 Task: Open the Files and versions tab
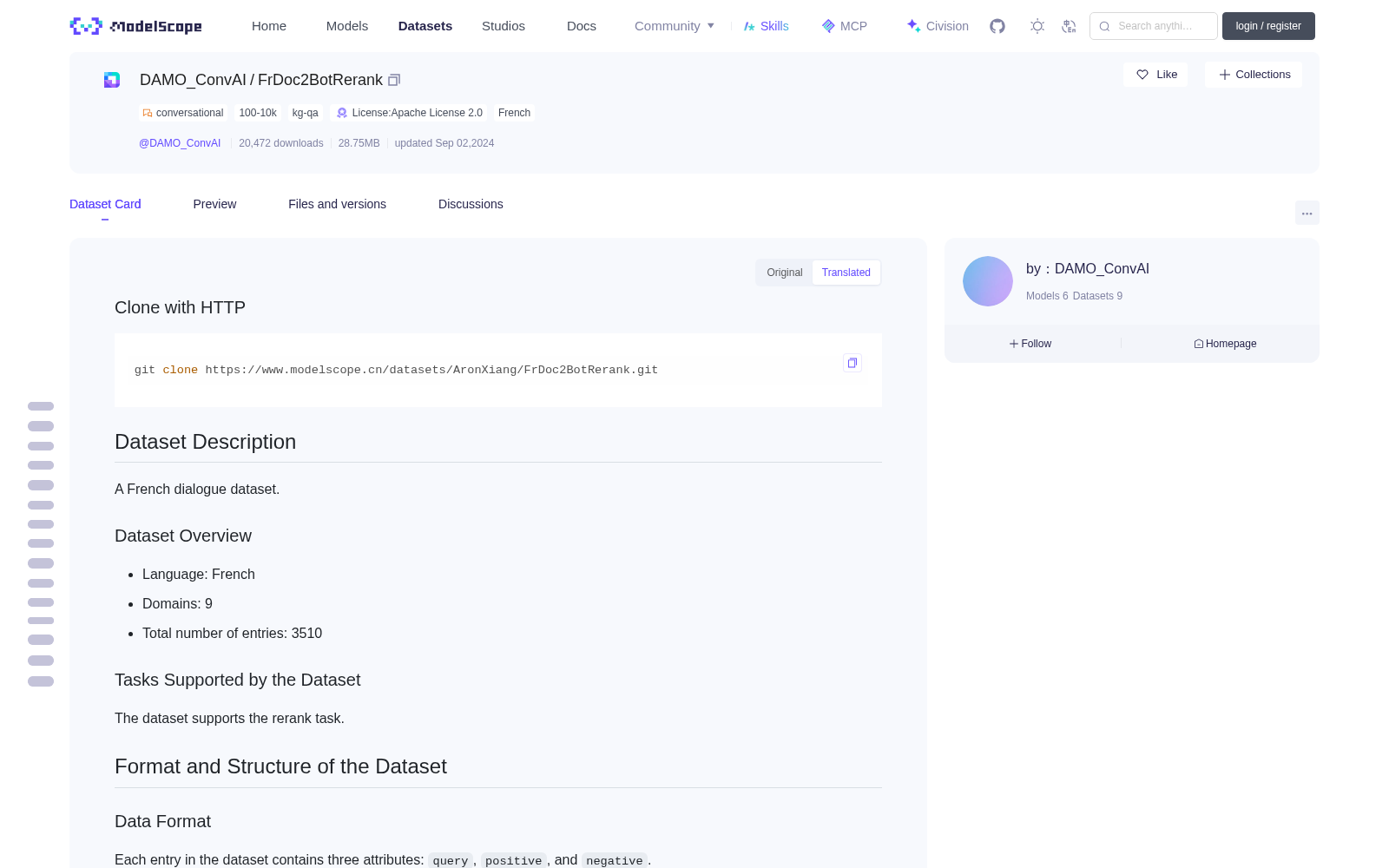coord(337,204)
